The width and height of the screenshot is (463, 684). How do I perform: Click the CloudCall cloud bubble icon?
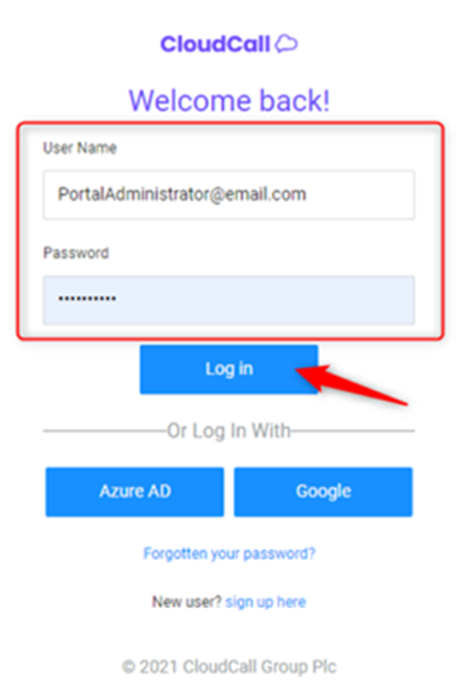pyautogui.click(x=286, y=44)
